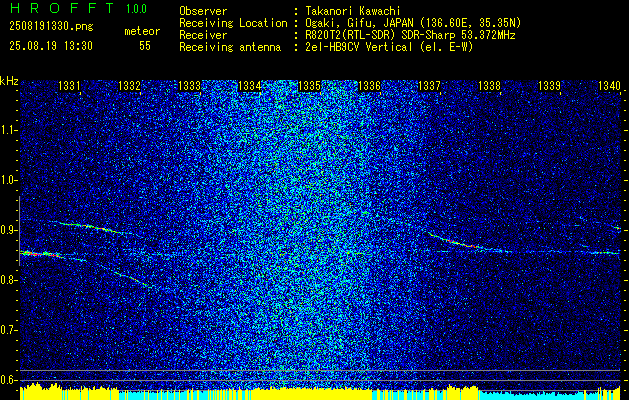
Task: Click the time marker 1337
Action: pyautogui.click(x=429, y=85)
